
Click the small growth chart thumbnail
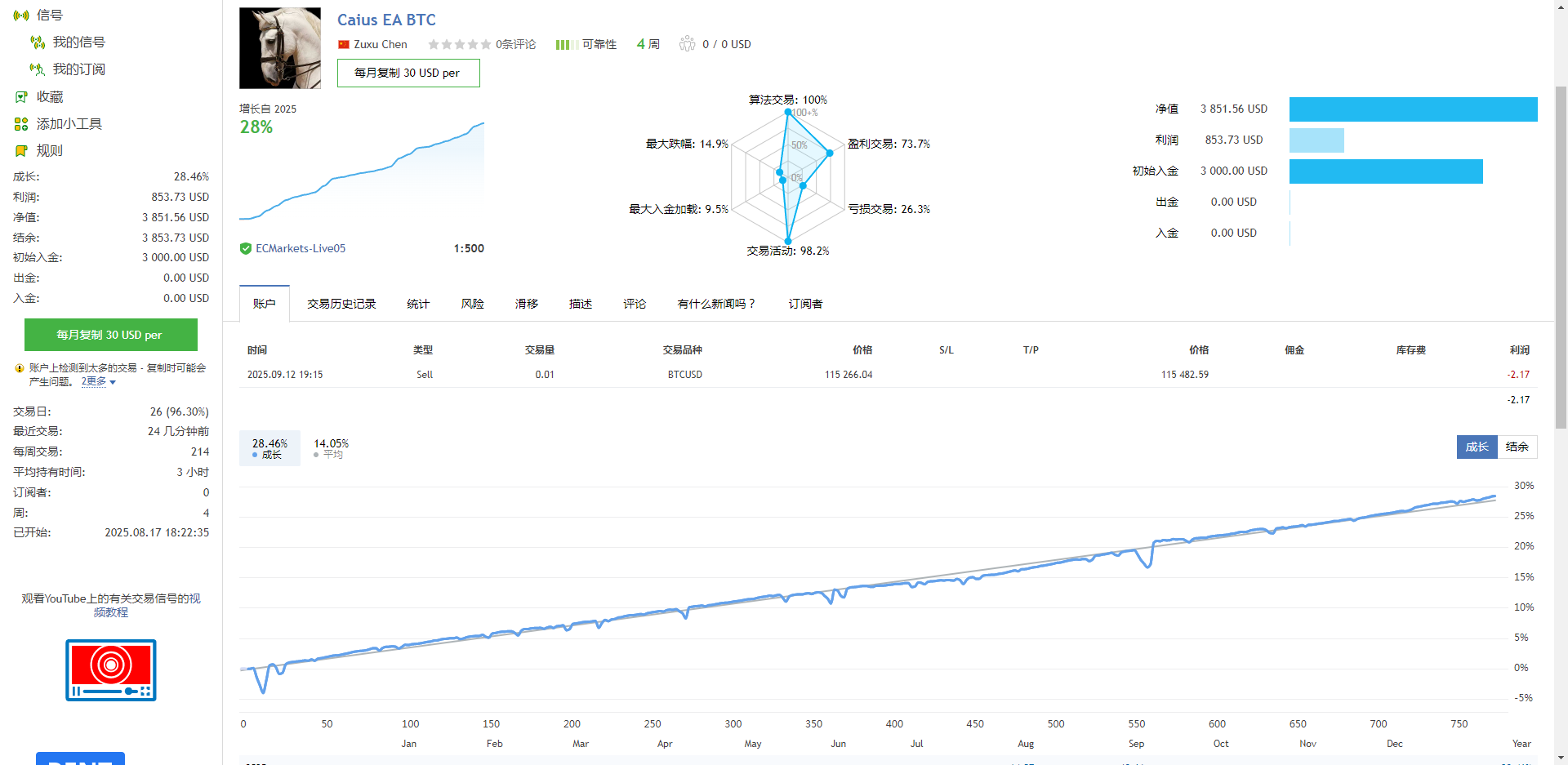click(x=362, y=171)
